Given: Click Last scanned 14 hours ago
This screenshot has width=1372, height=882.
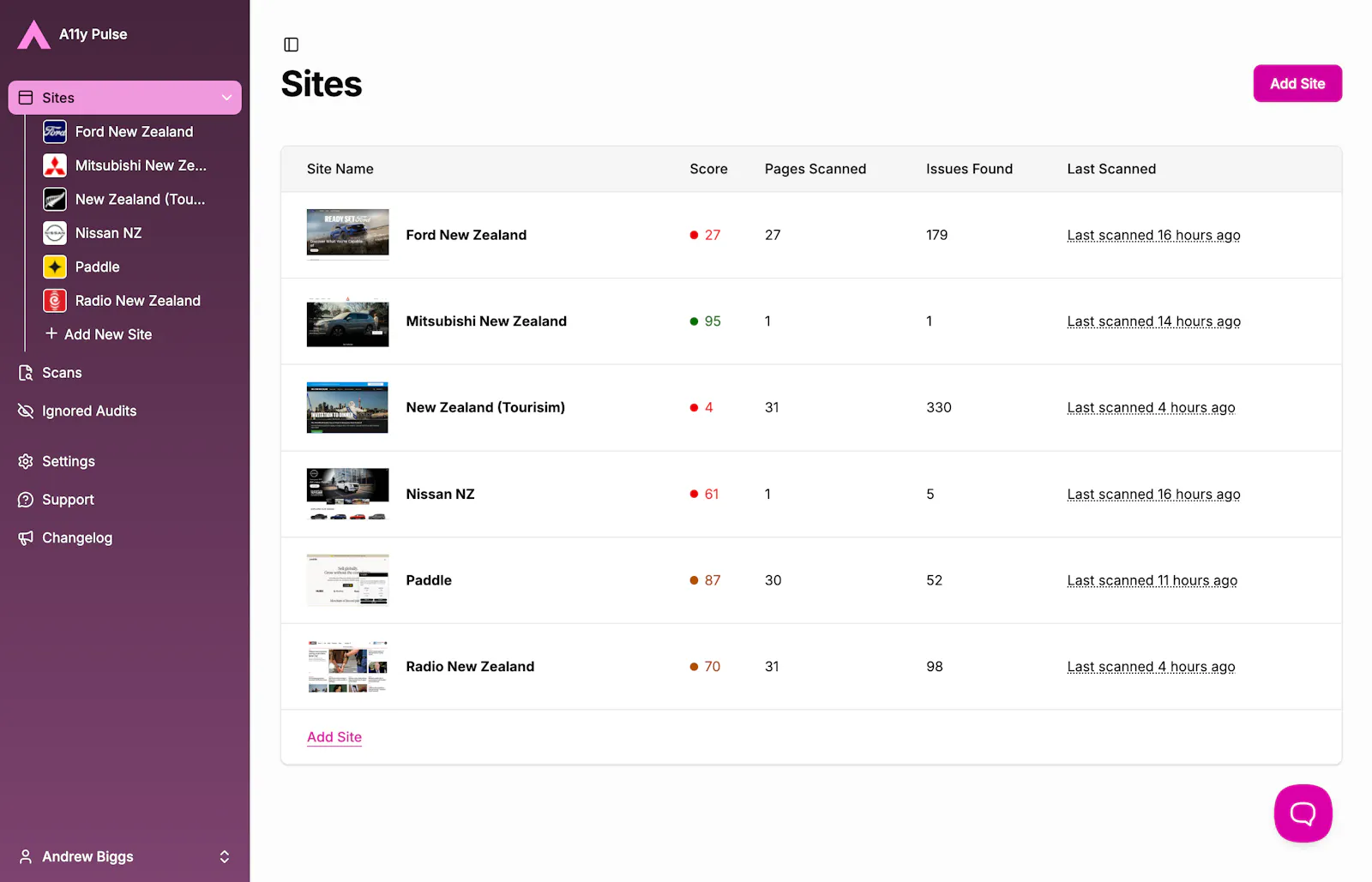Looking at the screenshot, I should pyautogui.click(x=1153, y=321).
